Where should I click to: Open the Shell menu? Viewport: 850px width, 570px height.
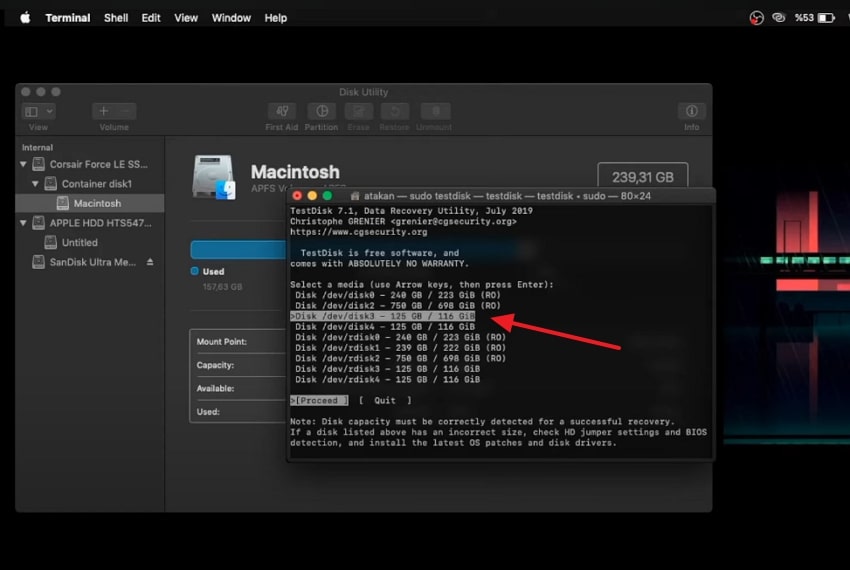coord(116,18)
